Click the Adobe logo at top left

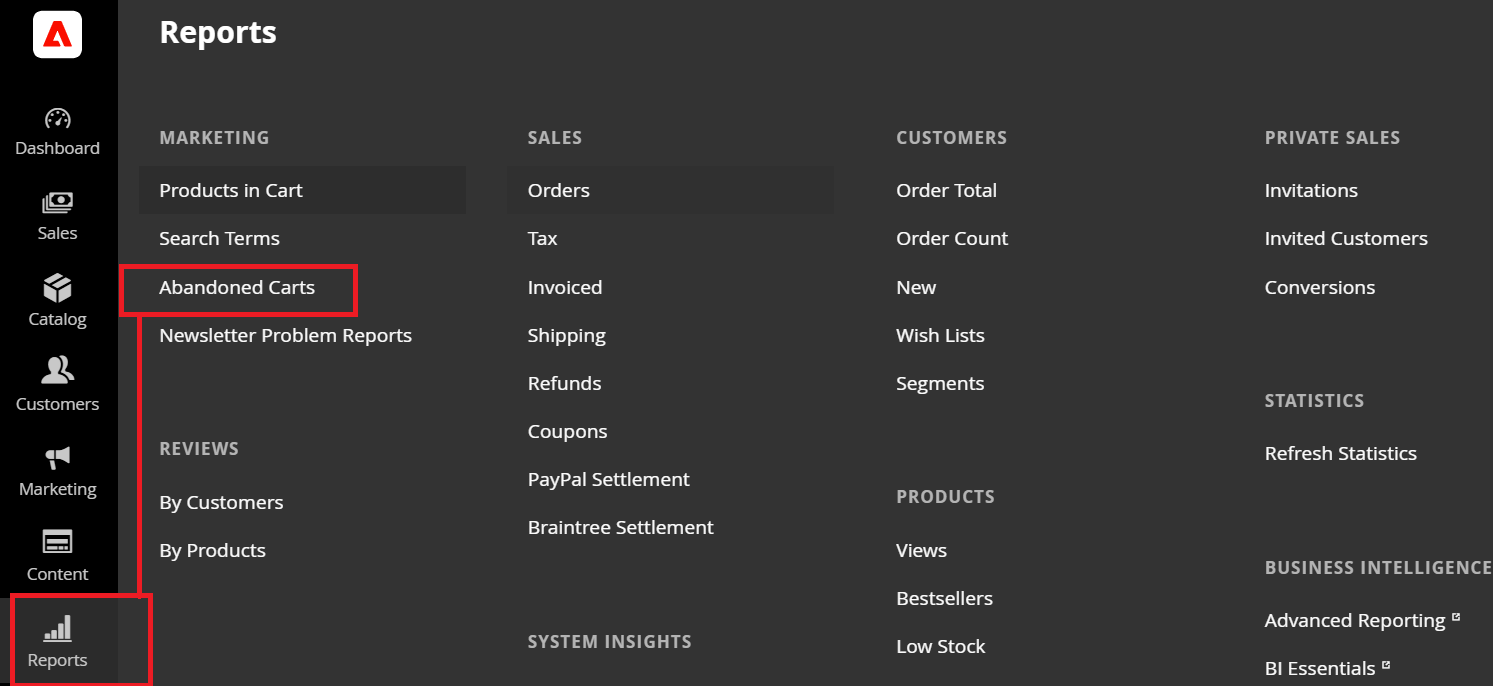[57, 34]
